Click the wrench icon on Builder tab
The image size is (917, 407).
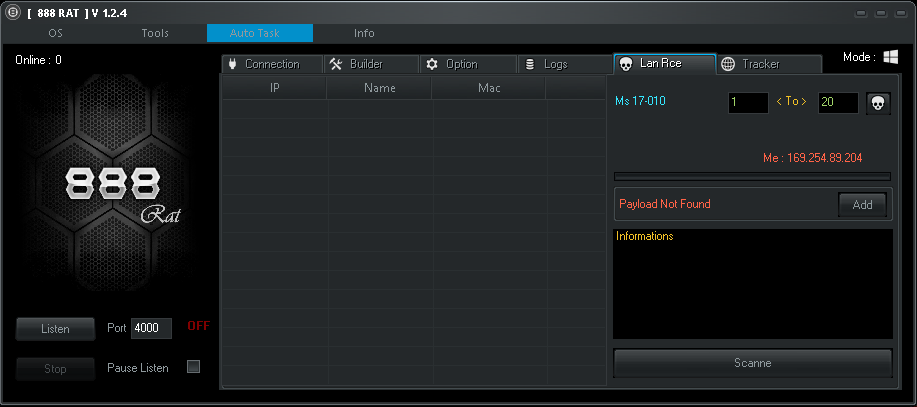pyautogui.click(x=336, y=64)
